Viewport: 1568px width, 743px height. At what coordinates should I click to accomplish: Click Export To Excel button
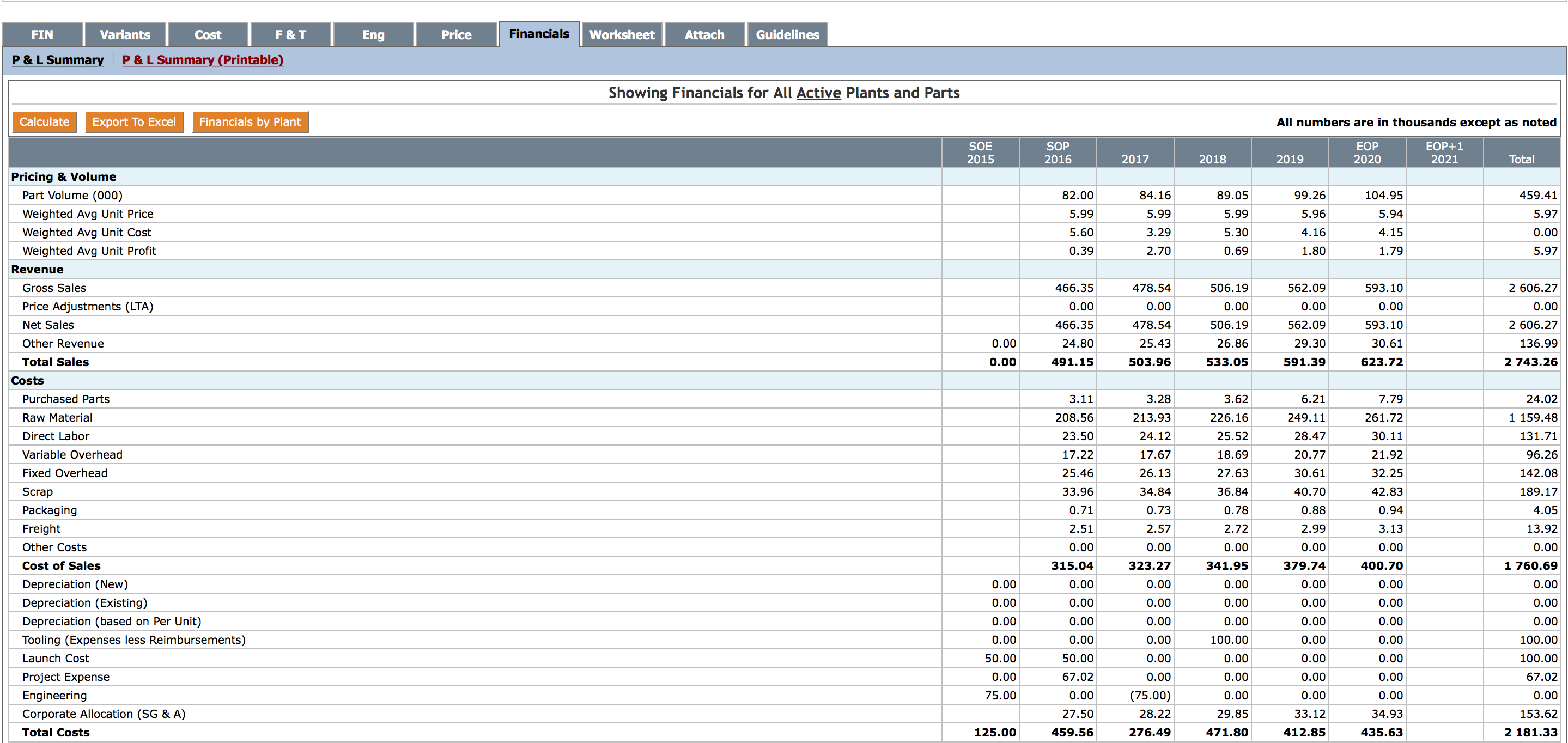(134, 121)
